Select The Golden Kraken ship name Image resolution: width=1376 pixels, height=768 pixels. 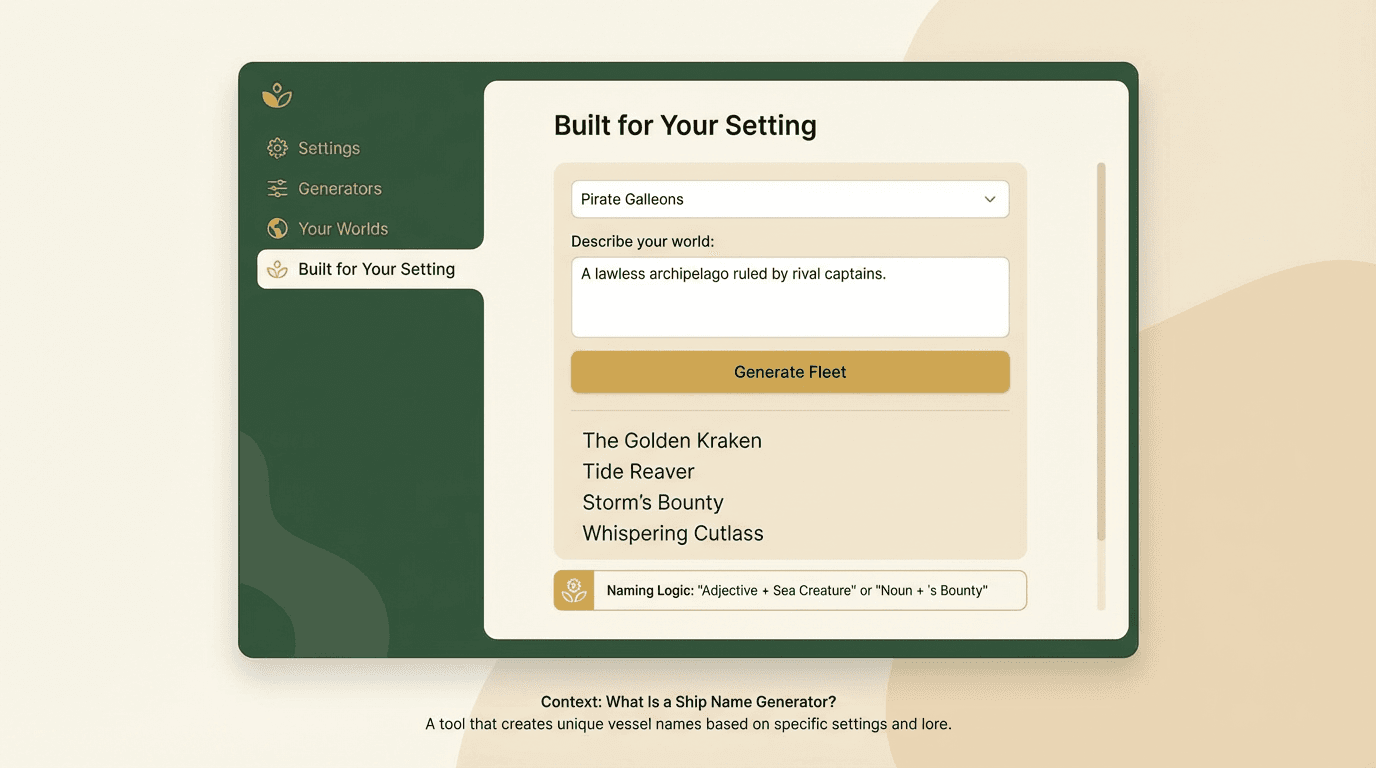(x=672, y=440)
